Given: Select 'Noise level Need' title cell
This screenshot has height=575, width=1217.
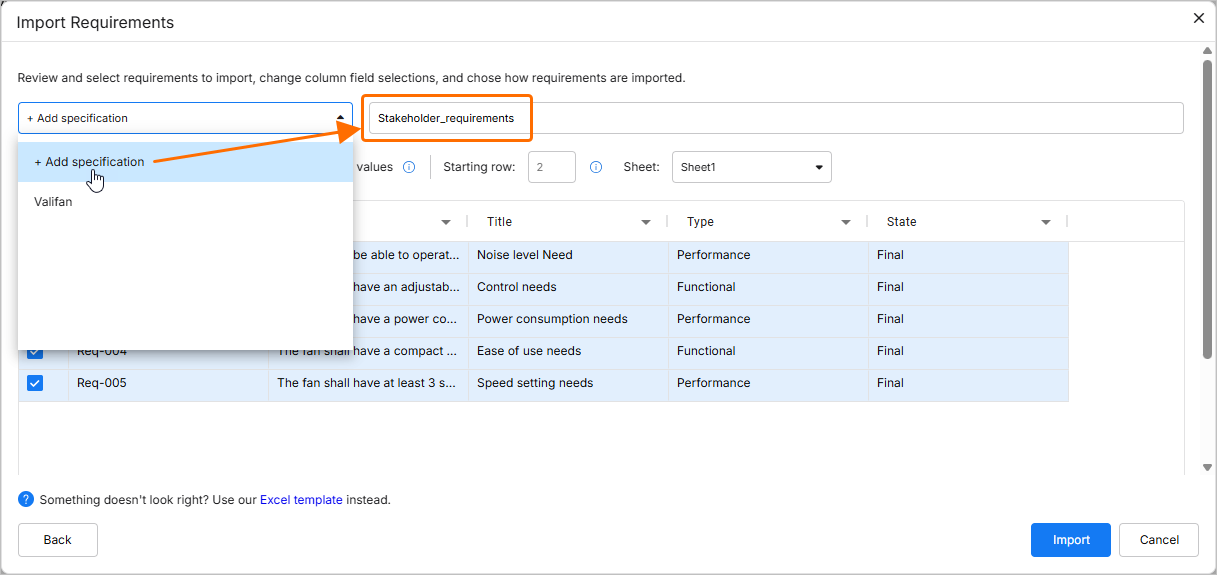Looking at the screenshot, I should pos(568,255).
